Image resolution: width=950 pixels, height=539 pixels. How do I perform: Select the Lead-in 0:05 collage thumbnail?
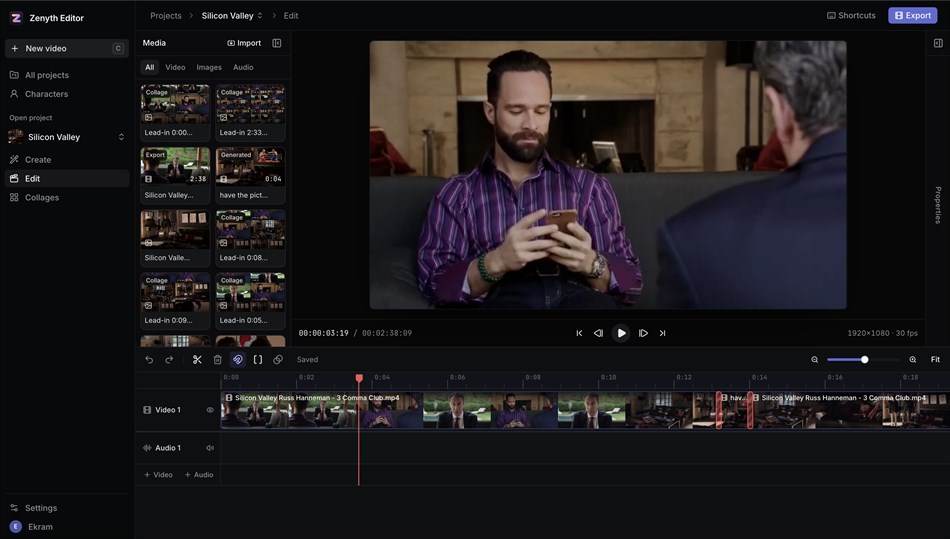pyautogui.click(x=250, y=301)
